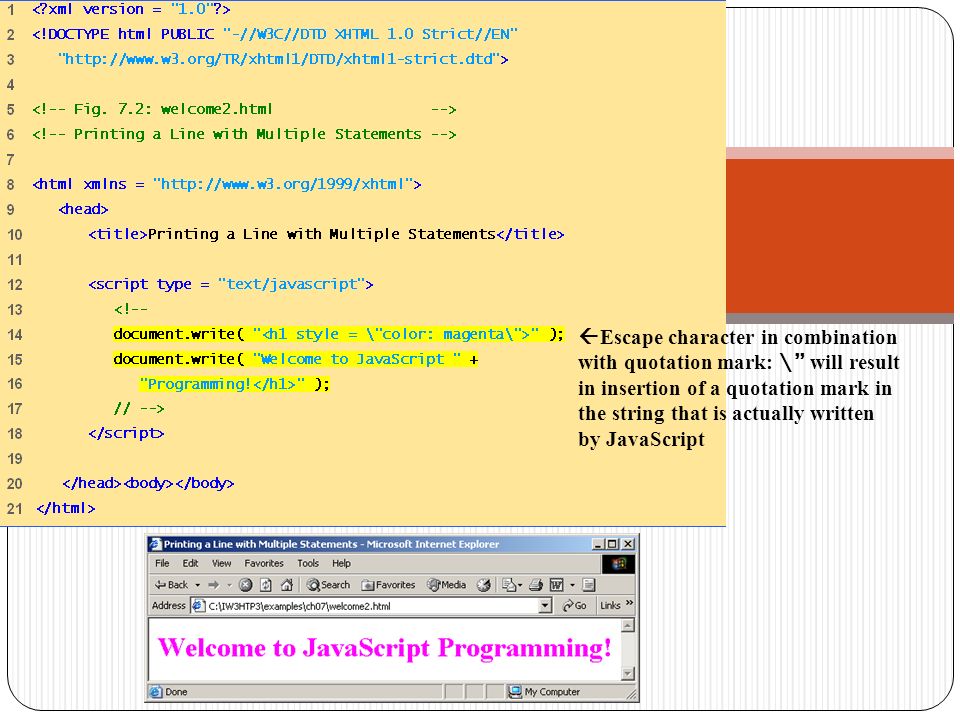The image size is (960, 720).
Task: Open the File menu
Action: tap(162, 563)
